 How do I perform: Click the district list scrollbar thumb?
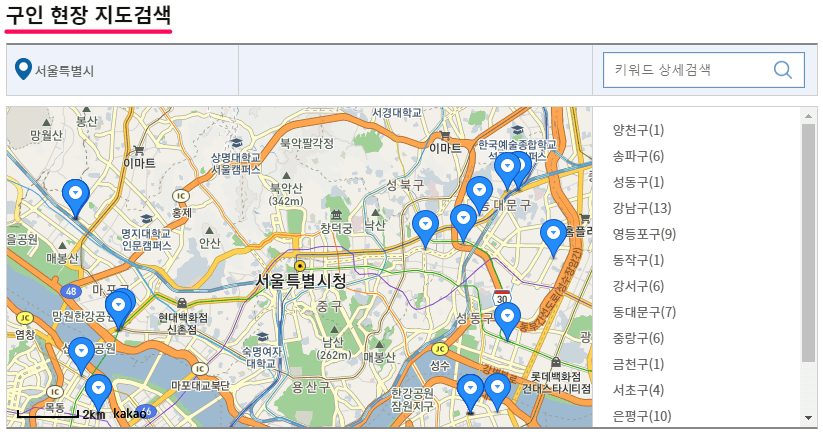pos(809,242)
